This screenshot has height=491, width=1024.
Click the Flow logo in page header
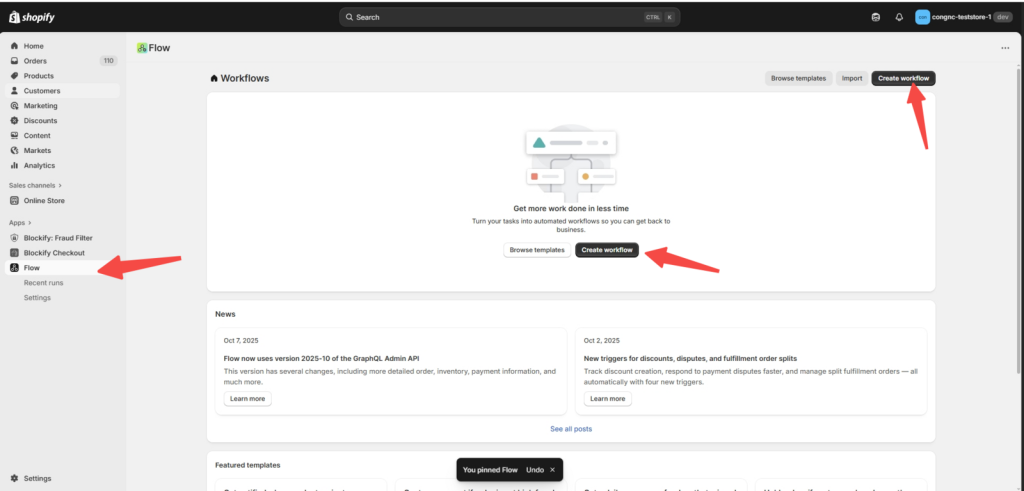[x=142, y=48]
